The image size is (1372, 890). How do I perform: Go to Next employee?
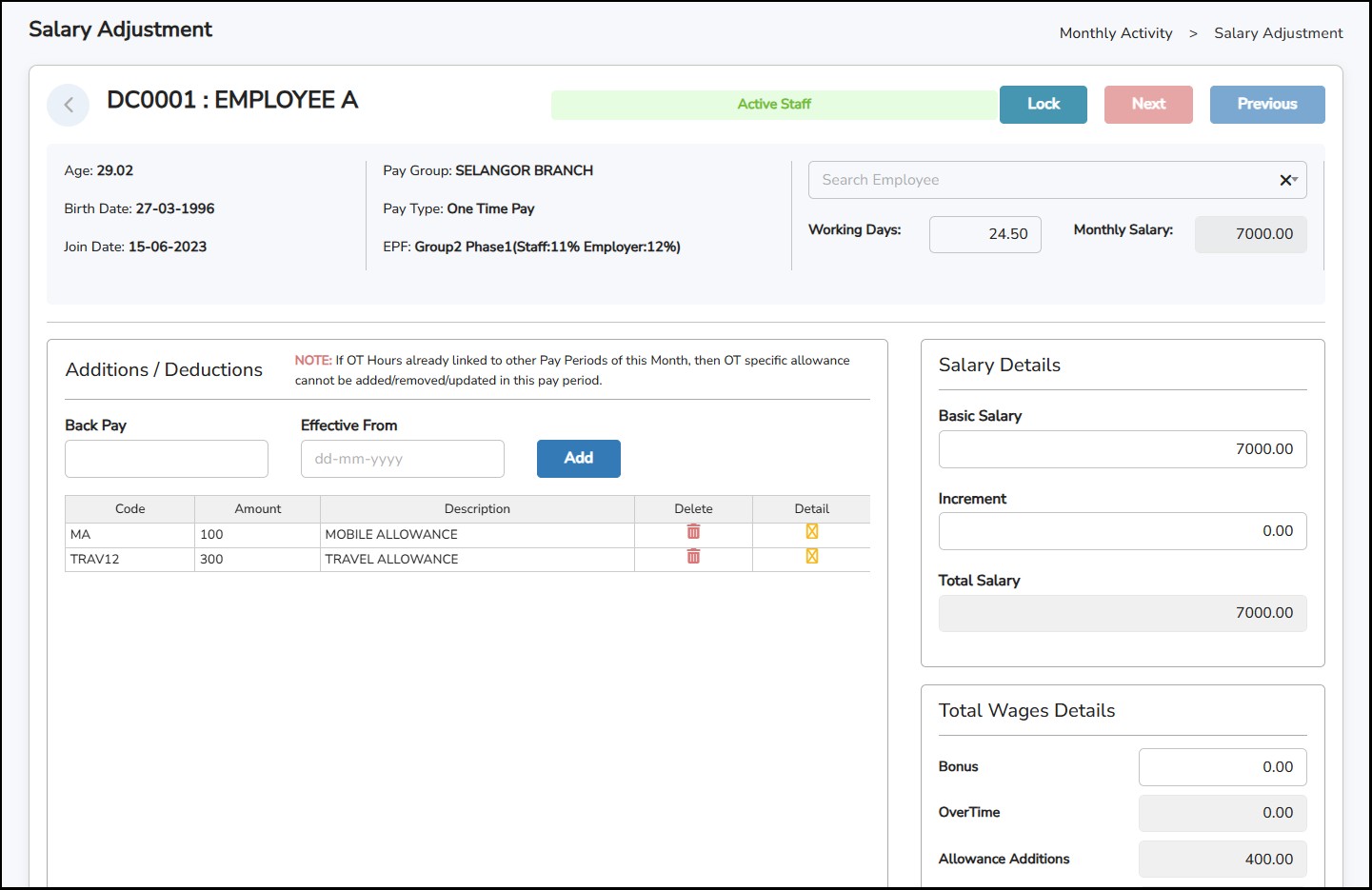click(x=1148, y=105)
